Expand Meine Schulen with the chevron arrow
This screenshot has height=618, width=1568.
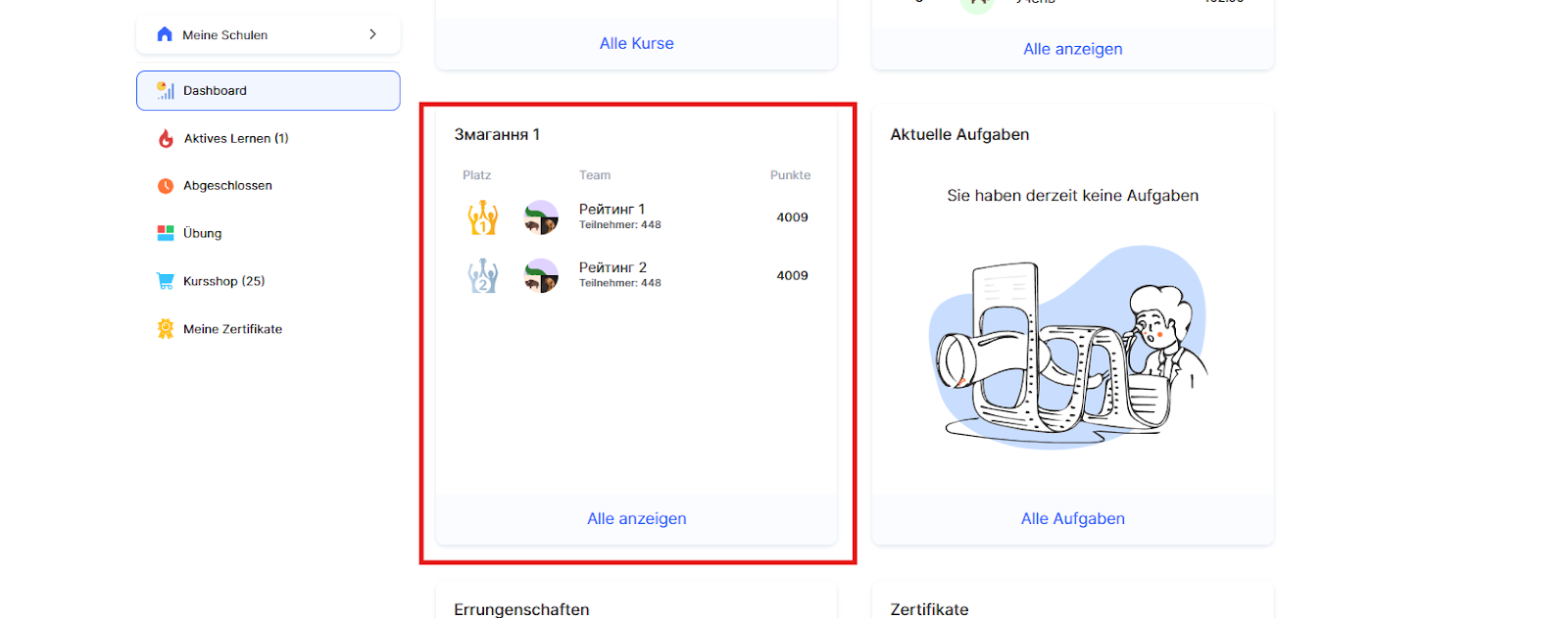point(372,34)
